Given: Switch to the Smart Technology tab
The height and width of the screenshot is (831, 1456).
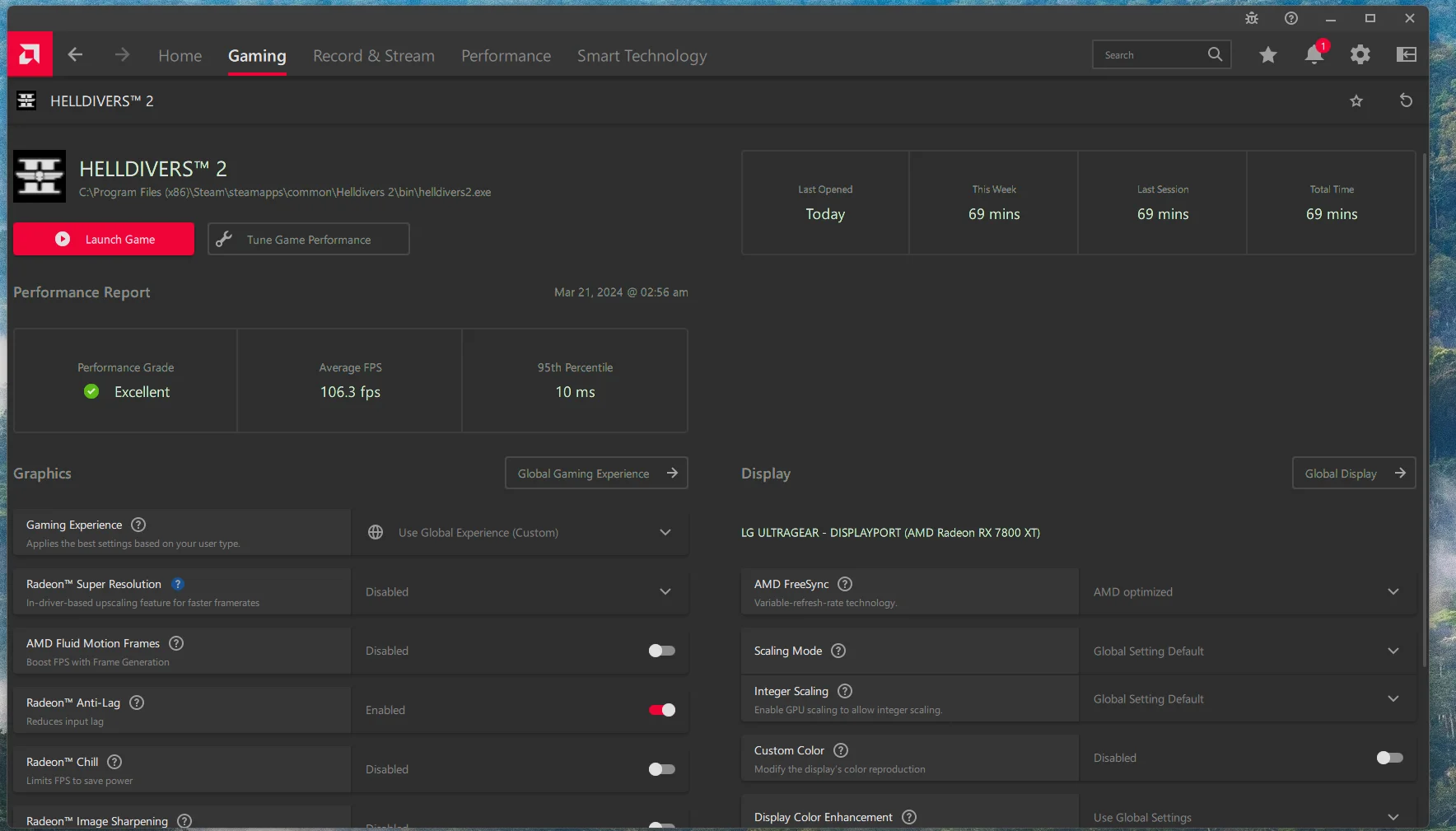Looking at the screenshot, I should click(x=642, y=55).
